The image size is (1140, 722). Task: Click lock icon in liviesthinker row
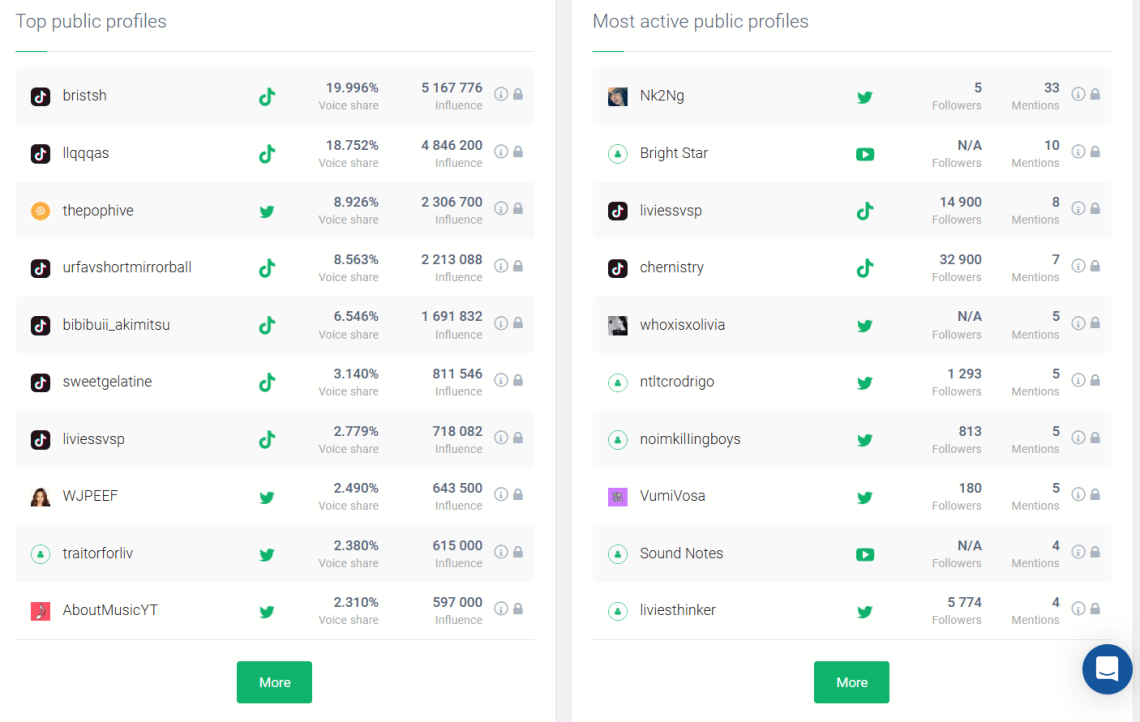pos(1095,608)
